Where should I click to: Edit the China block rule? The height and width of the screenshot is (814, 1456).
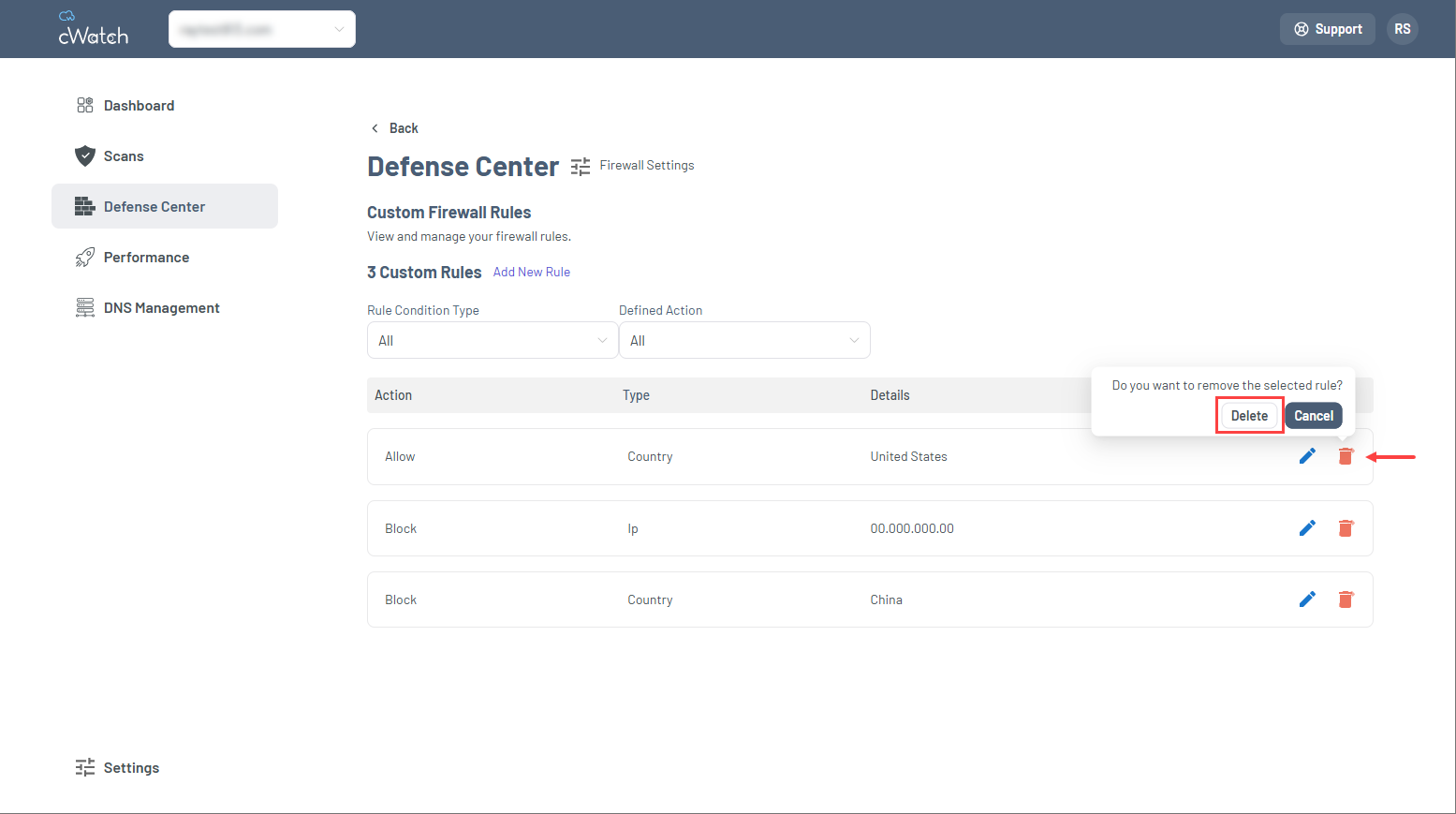pyautogui.click(x=1307, y=599)
